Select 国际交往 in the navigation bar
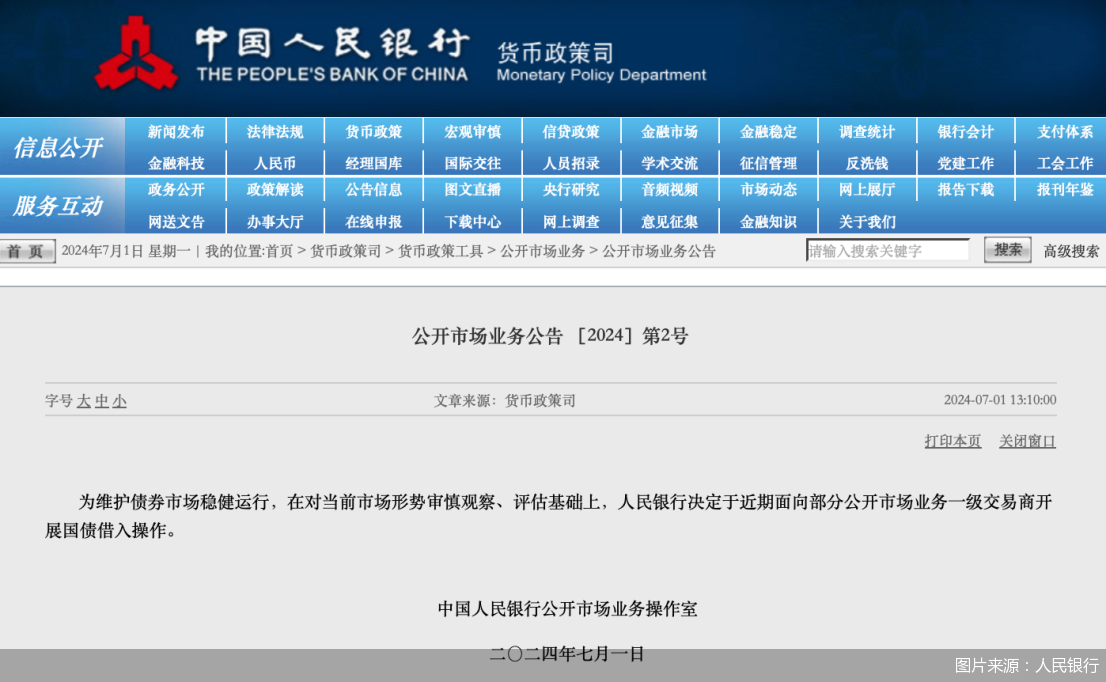 pyautogui.click(x=472, y=164)
